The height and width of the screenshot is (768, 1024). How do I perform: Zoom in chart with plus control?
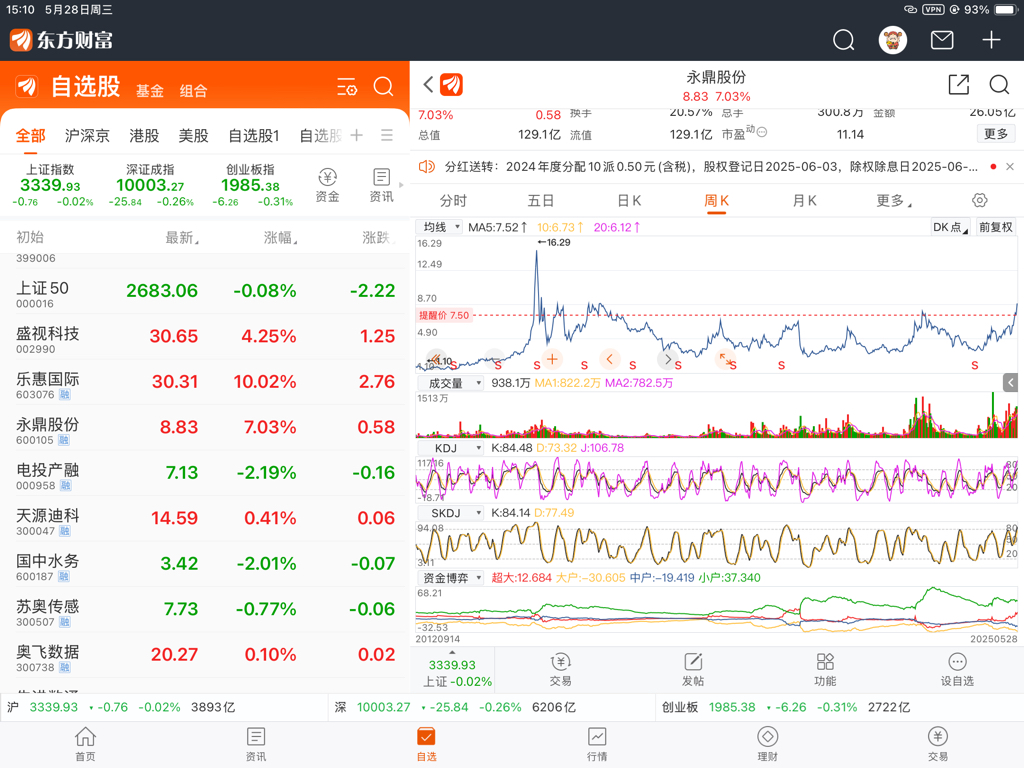(552, 359)
